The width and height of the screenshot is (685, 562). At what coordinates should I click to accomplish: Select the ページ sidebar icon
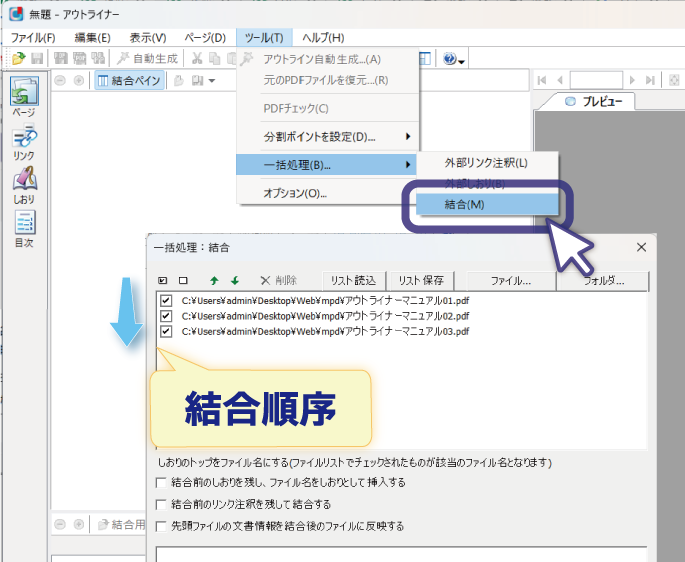(x=23, y=98)
